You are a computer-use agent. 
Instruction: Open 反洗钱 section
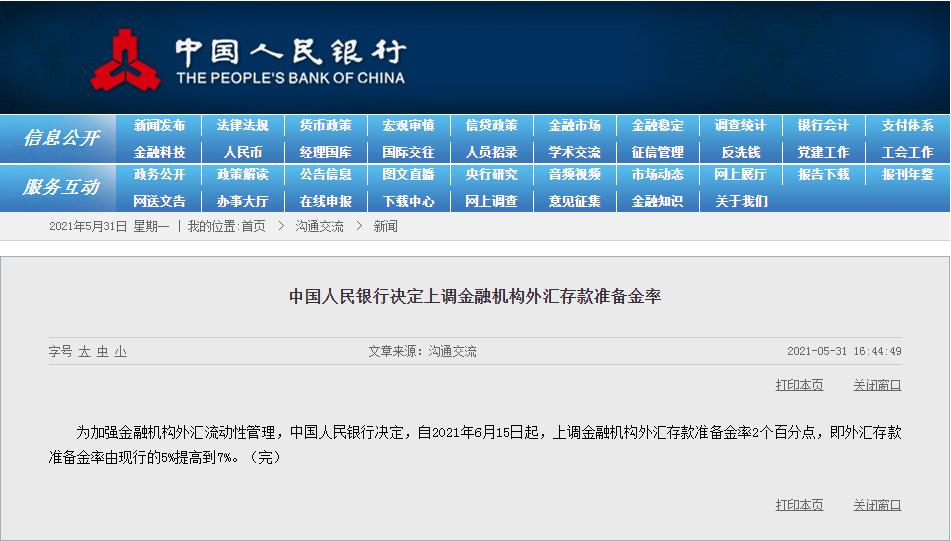(x=741, y=152)
